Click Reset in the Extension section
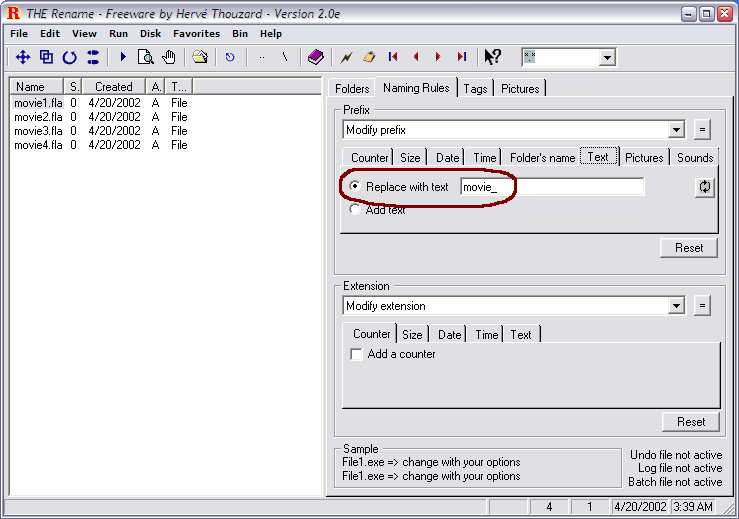The image size is (739, 519). [x=691, y=422]
